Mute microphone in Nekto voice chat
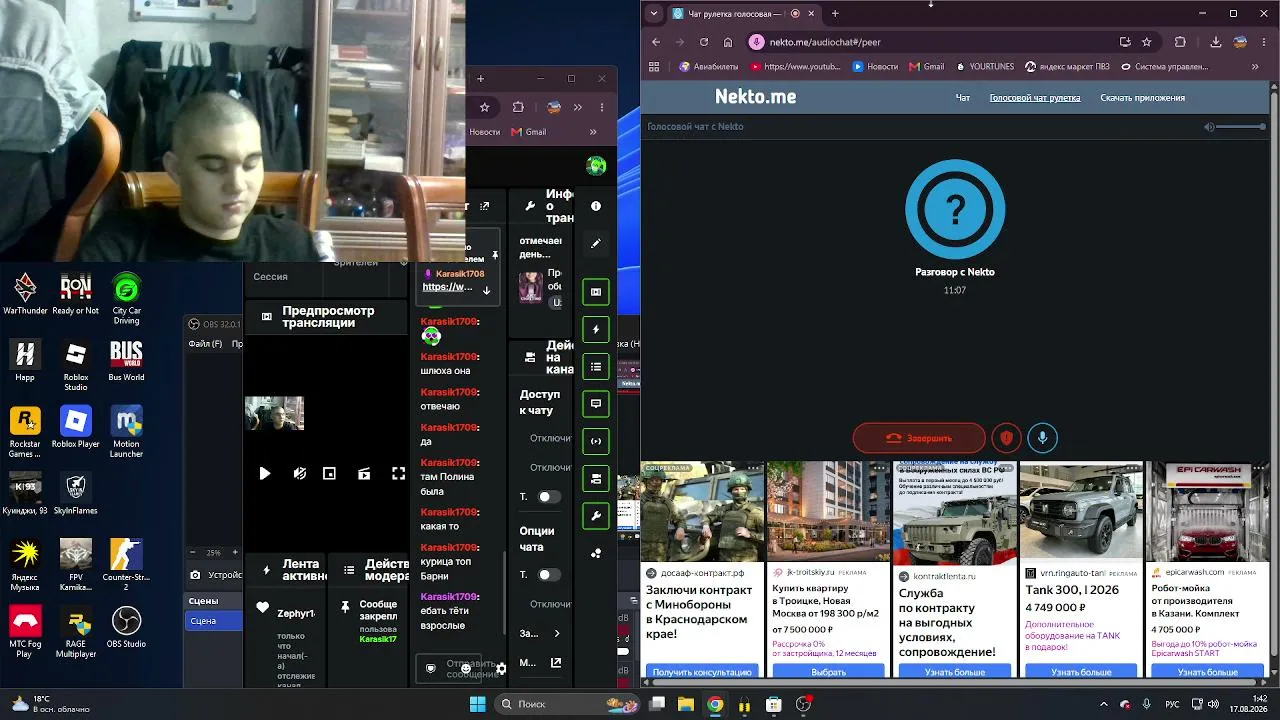Viewport: 1280px width, 720px height. point(1042,438)
